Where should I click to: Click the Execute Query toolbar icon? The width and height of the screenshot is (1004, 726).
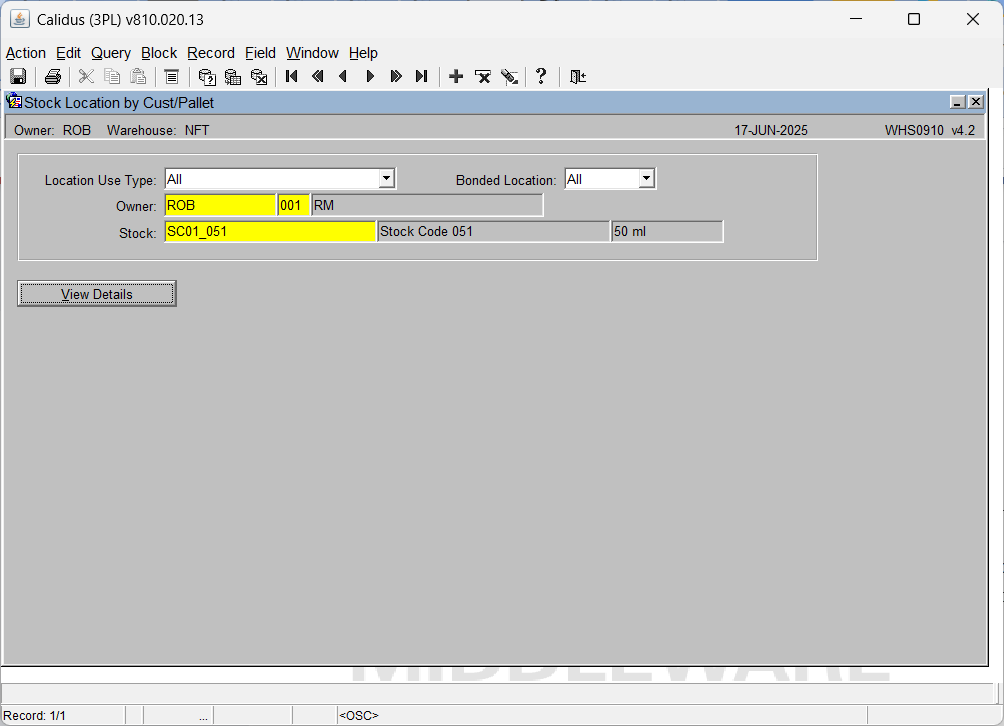click(232, 77)
